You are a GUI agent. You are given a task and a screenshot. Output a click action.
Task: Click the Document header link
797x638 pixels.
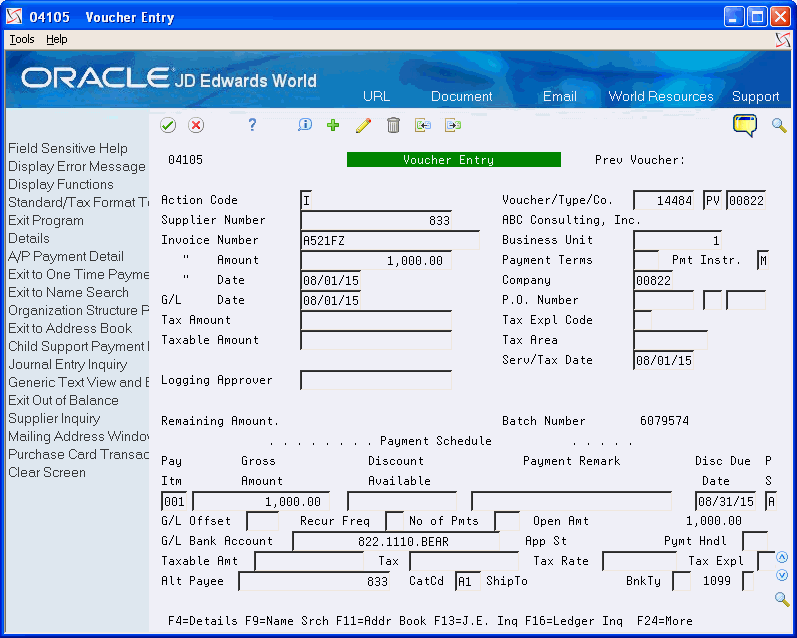(462, 96)
